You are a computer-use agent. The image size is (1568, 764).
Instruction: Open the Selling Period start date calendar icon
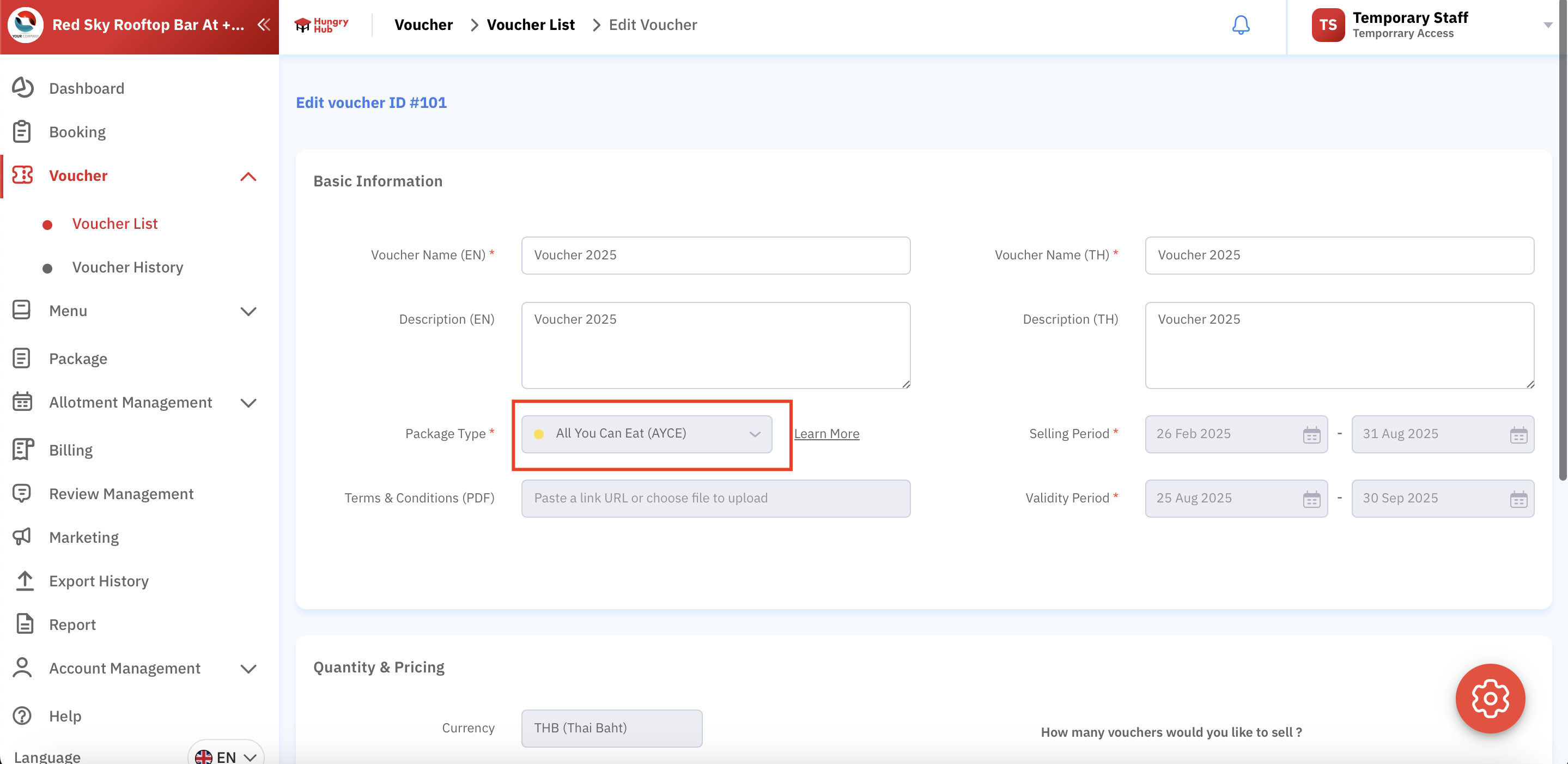[x=1311, y=435]
